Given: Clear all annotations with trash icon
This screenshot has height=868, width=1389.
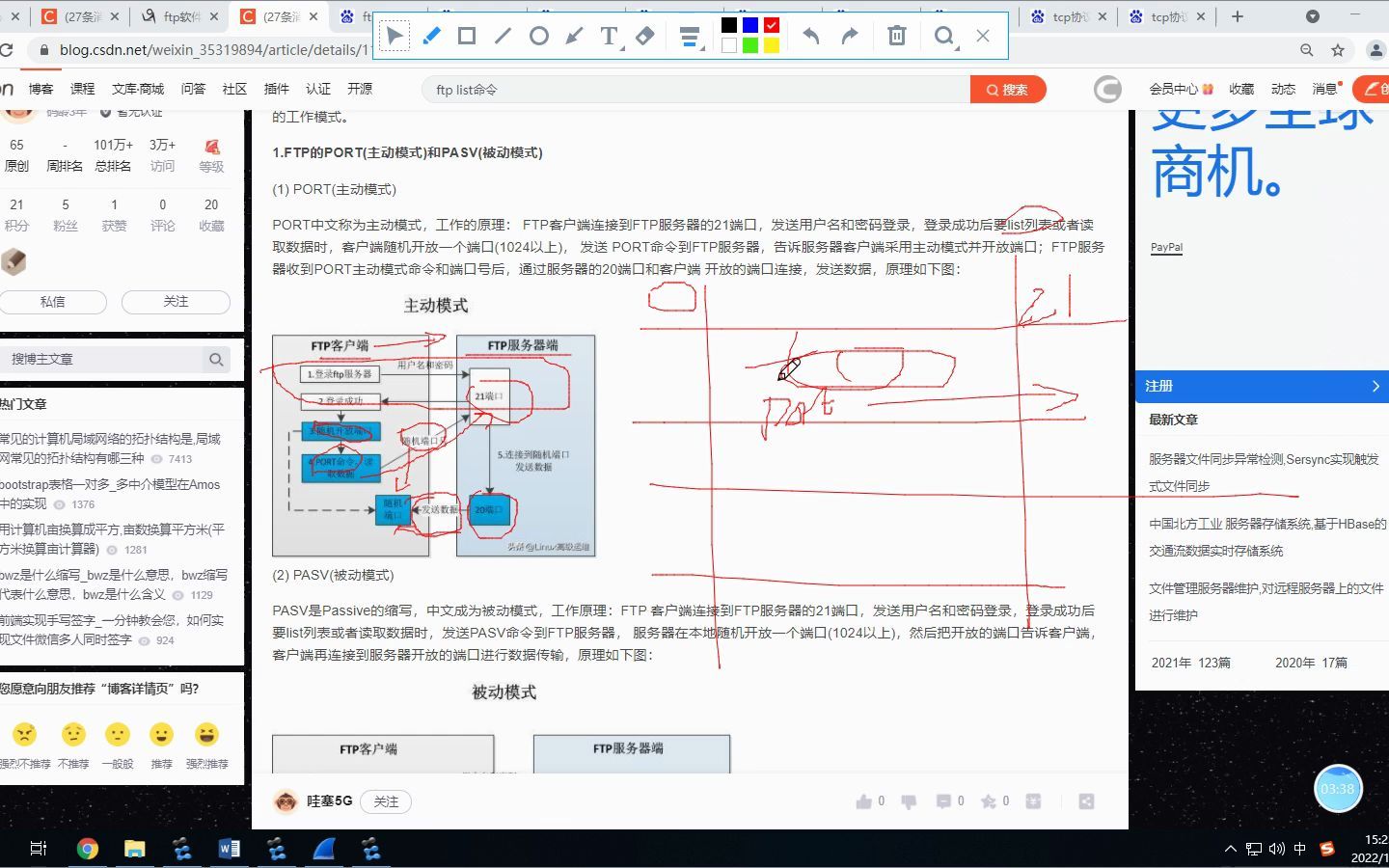Looking at the screenshot, I should (x=897, y=36).
